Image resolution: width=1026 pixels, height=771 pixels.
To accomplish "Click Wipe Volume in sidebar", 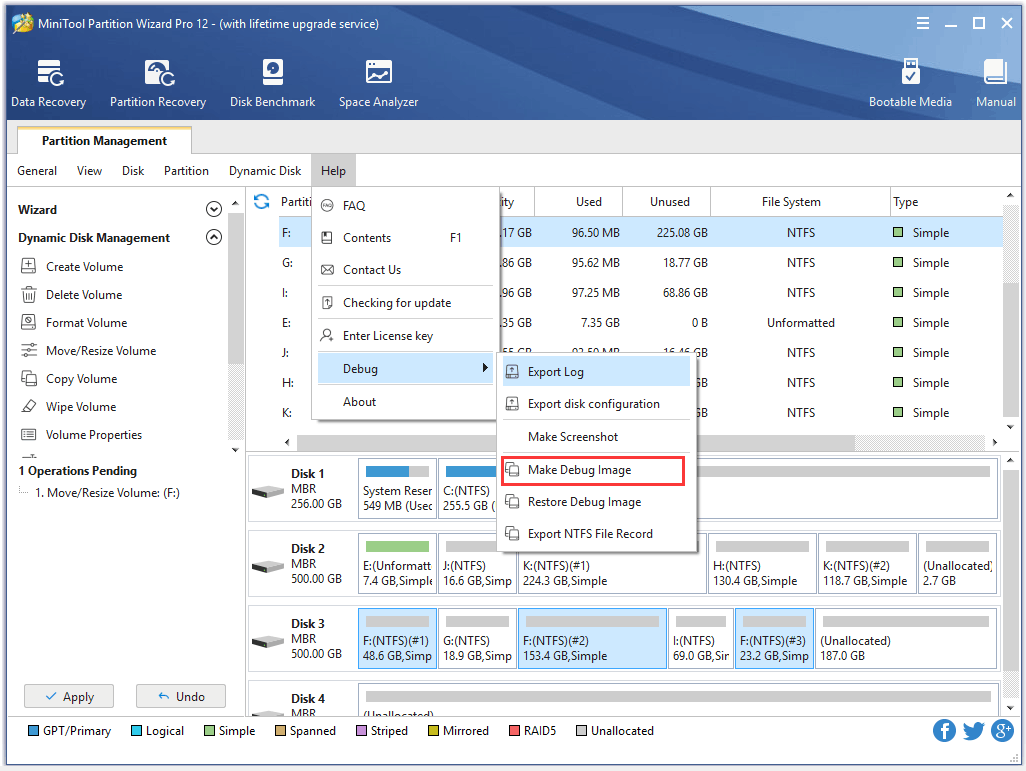I will (81, 407).
